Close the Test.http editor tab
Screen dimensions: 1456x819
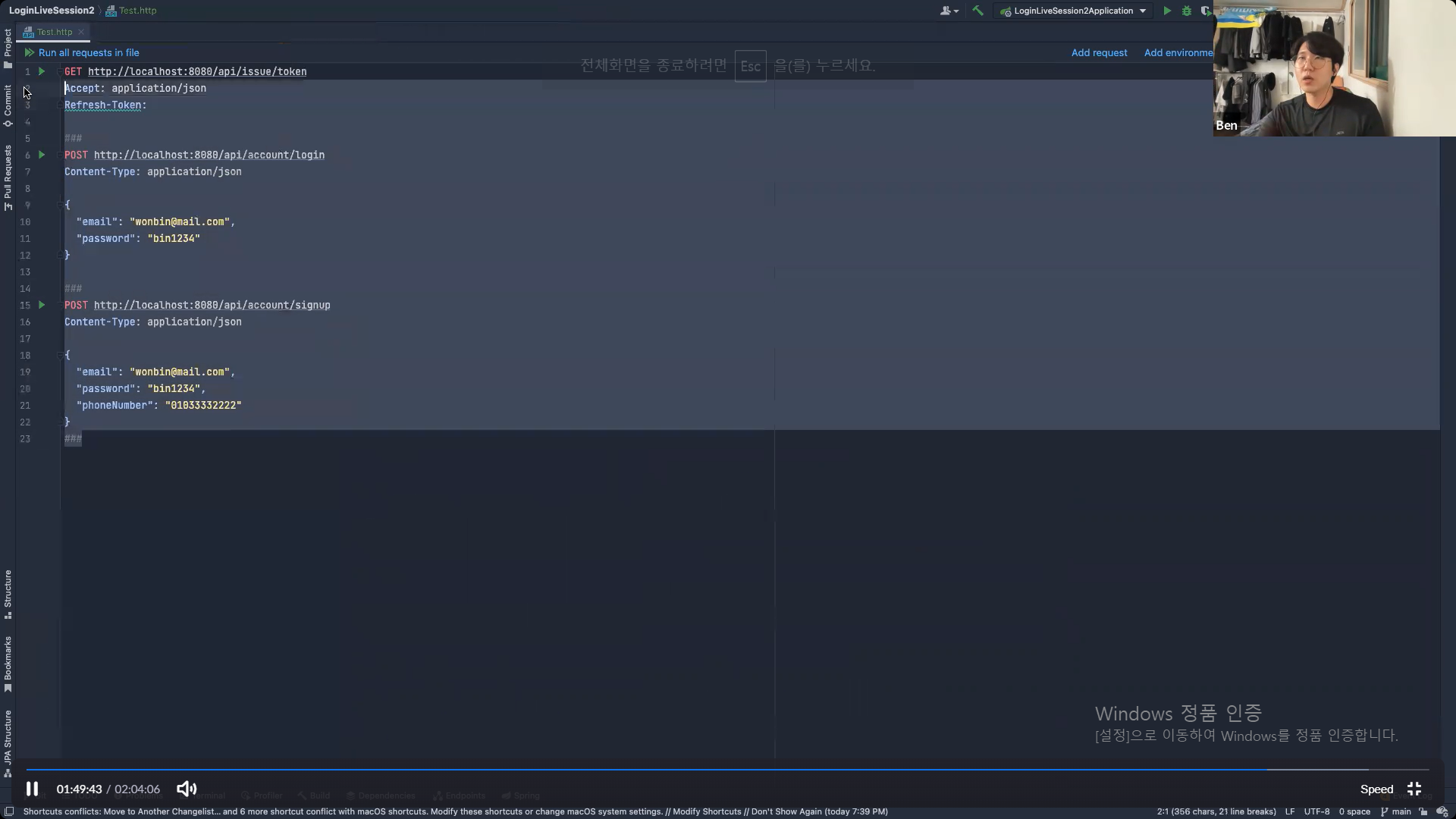coord(81,32)
